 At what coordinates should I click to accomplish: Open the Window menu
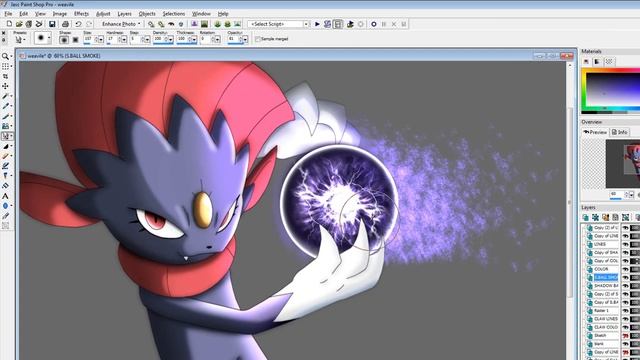point(201,13)
